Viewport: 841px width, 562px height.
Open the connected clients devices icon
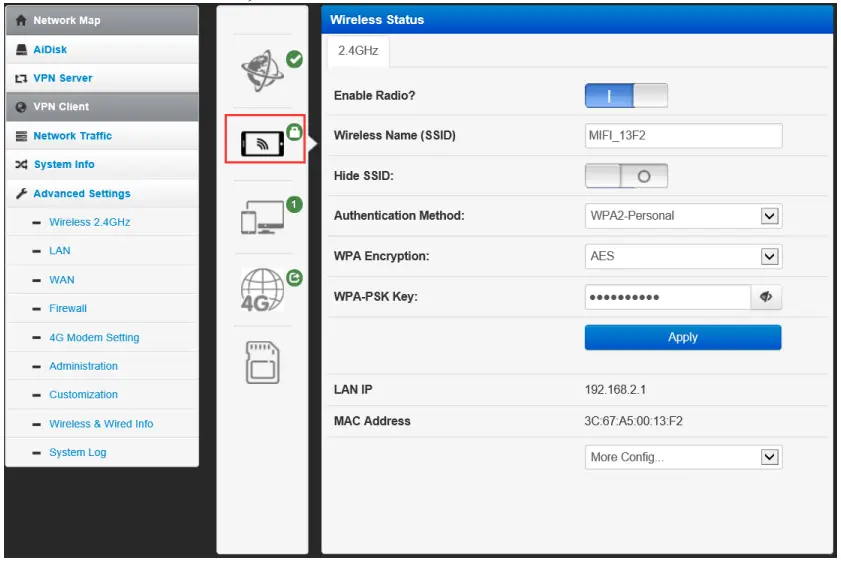[x=262, y=217]
